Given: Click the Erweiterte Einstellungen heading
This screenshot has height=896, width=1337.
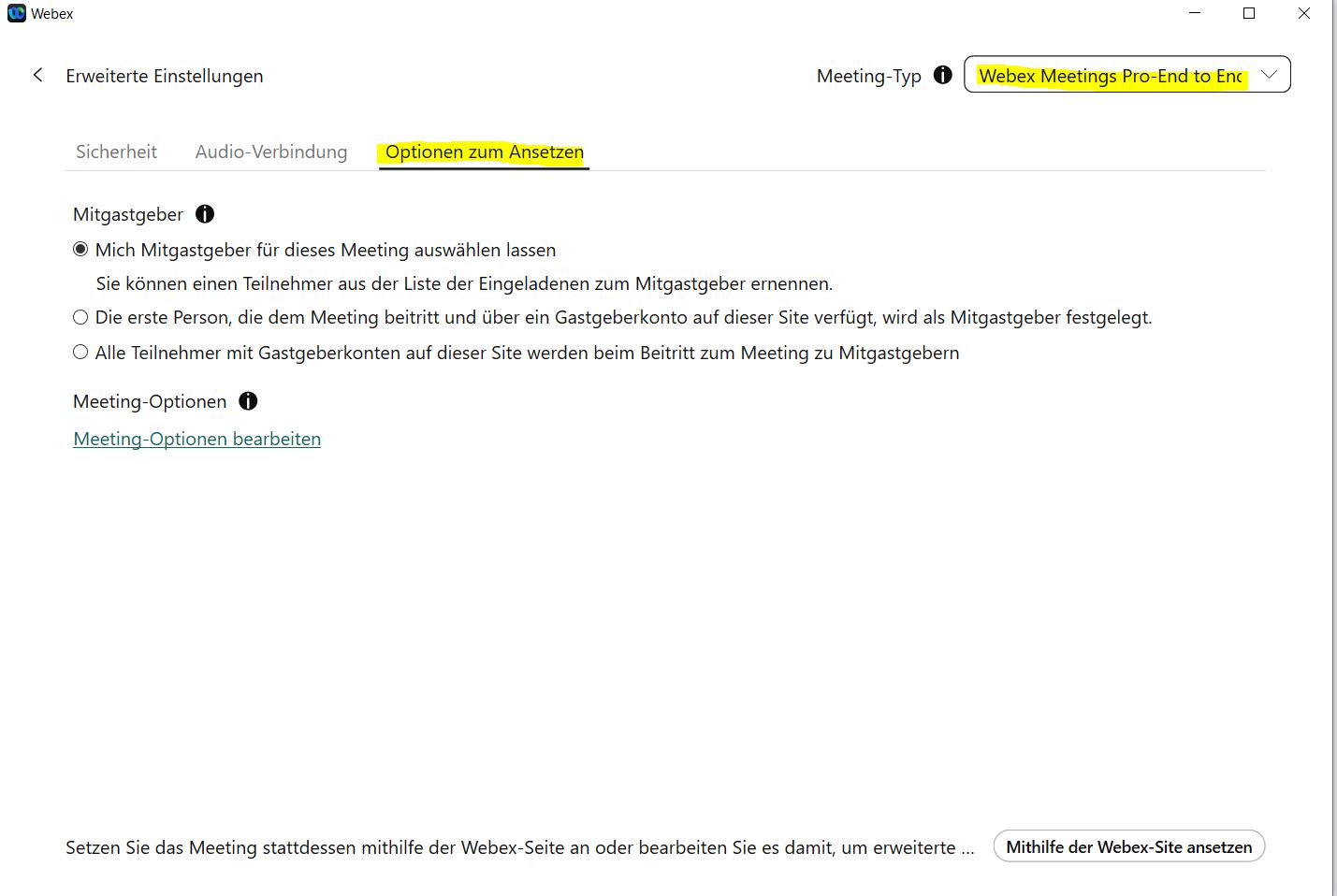Looking at the screenshot, I should point(165,76).
